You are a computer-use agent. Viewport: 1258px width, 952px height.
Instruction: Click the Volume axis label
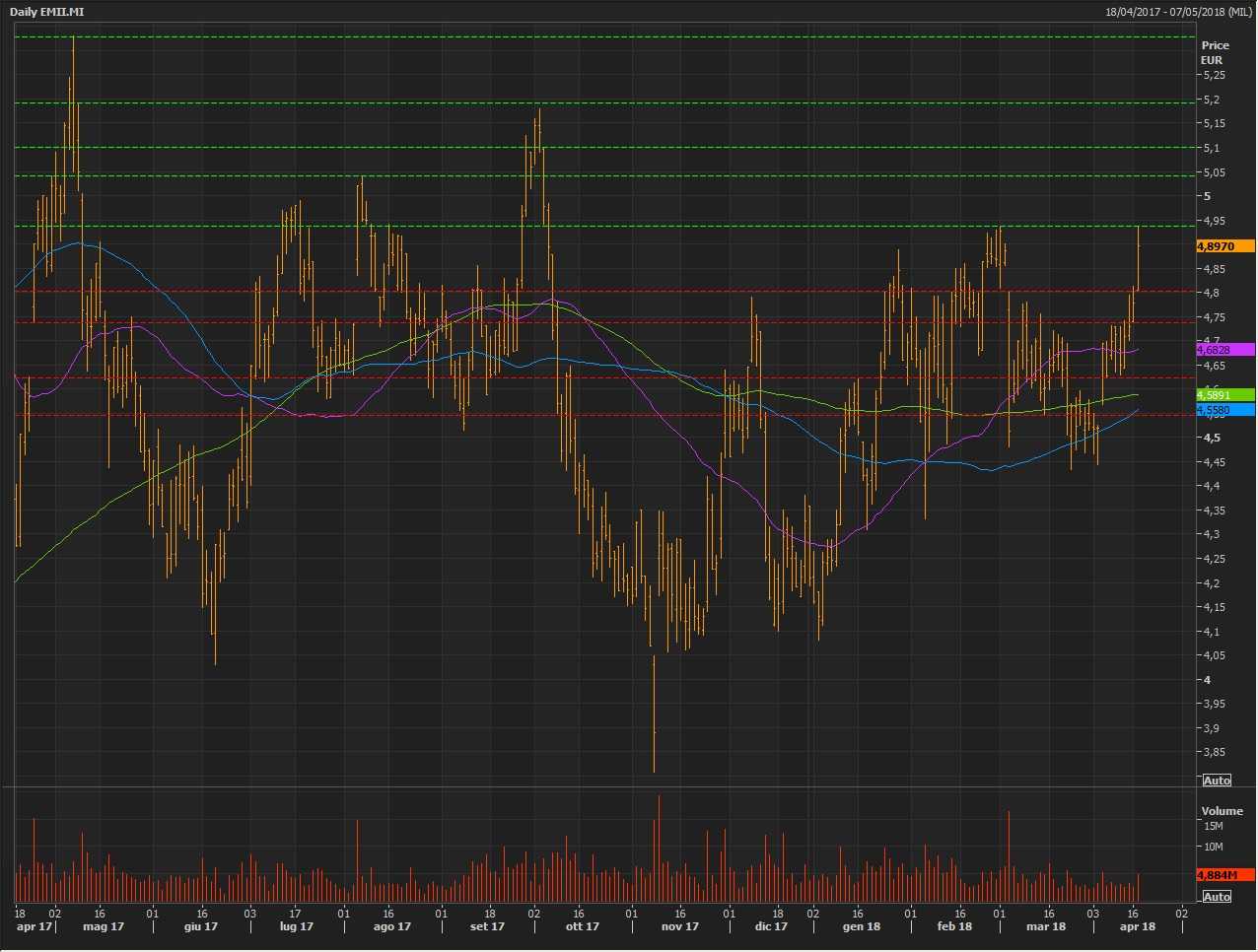coord(1222,811)
